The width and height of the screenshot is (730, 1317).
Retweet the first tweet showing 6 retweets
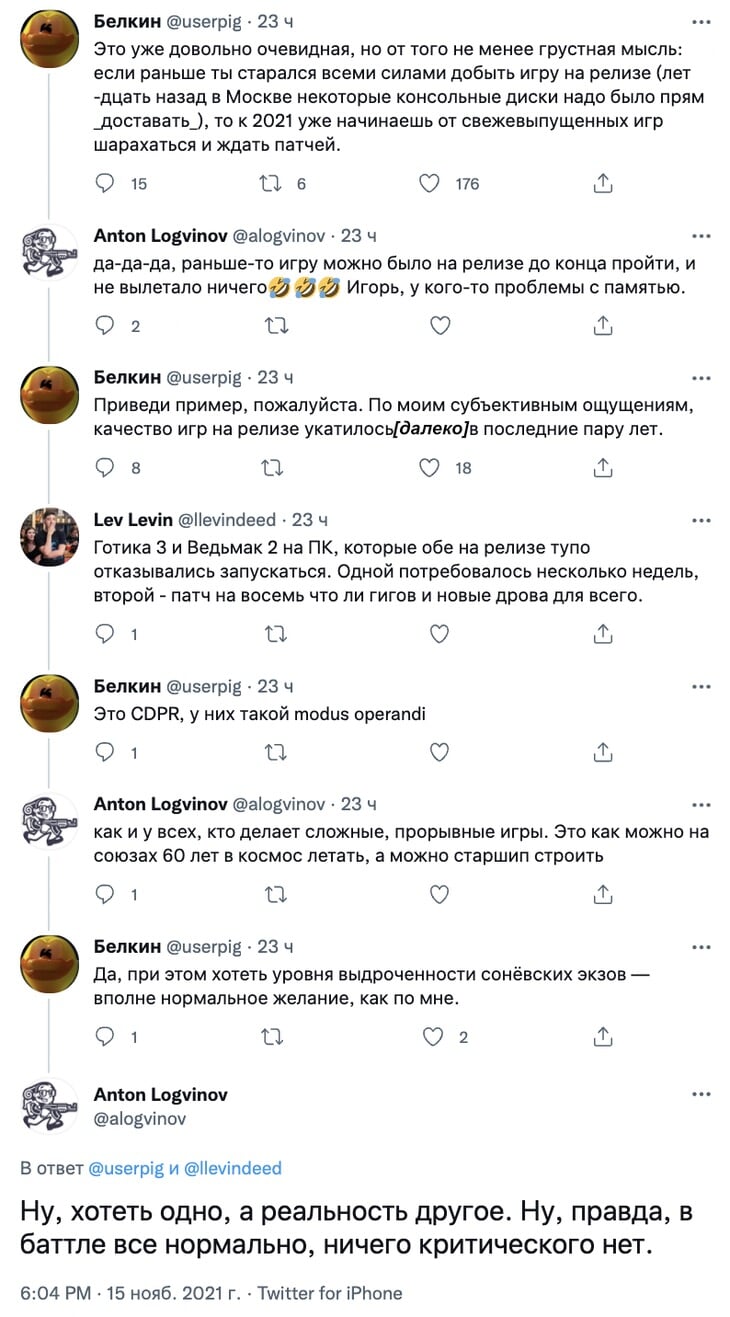point(270,184)
